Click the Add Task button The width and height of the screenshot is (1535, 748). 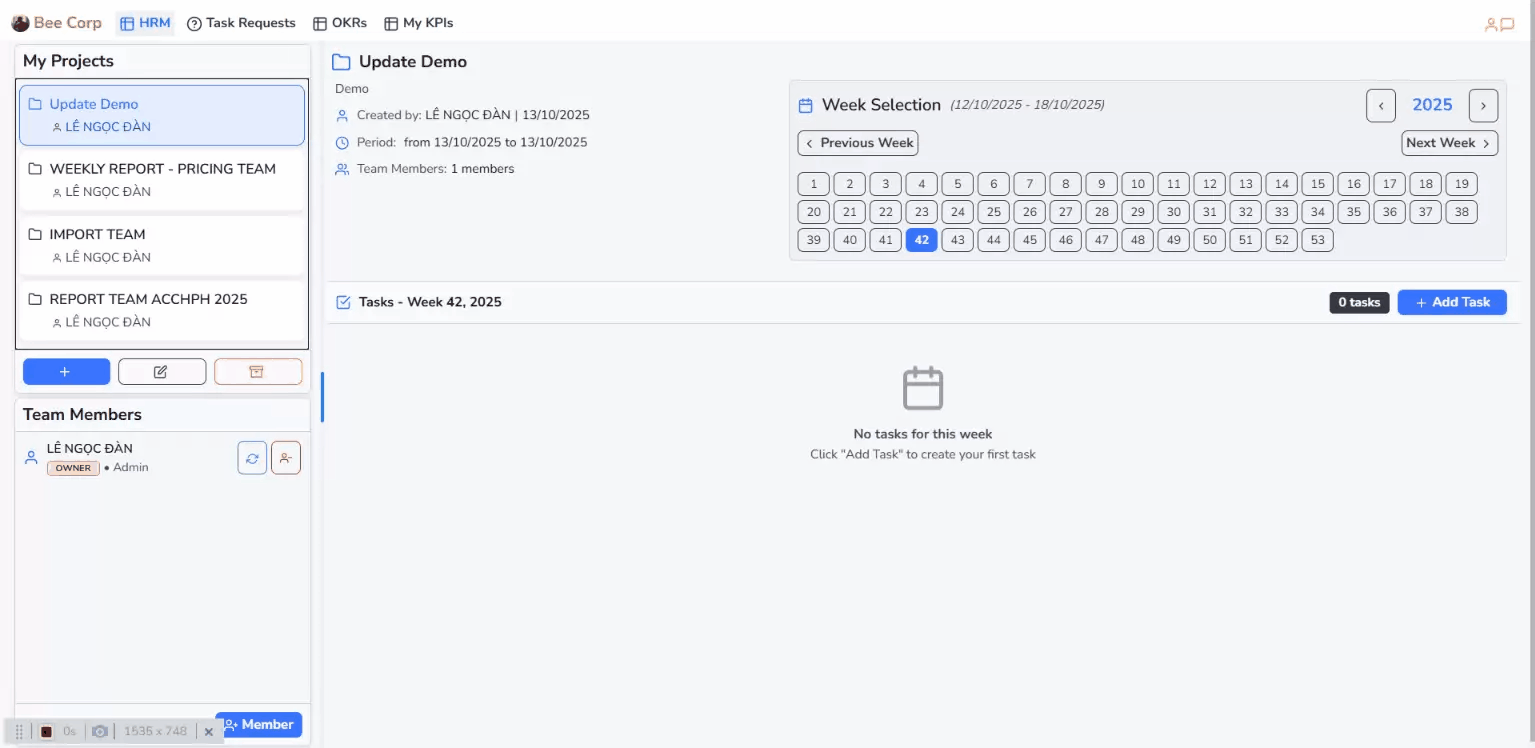[x=1451, y=301]
